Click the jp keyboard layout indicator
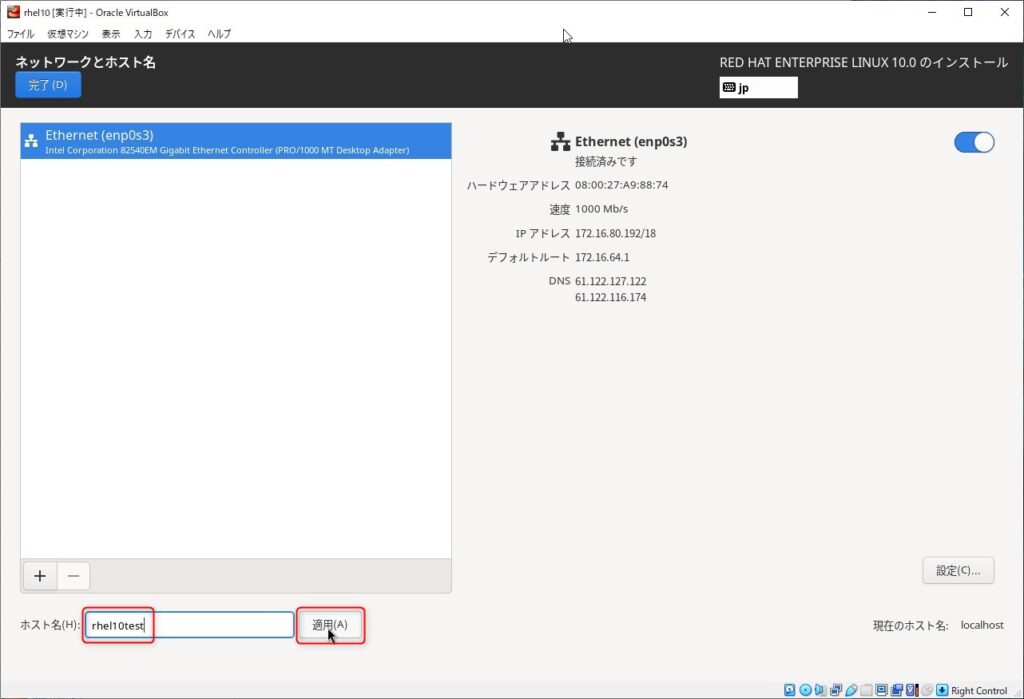 click(758, 88)
